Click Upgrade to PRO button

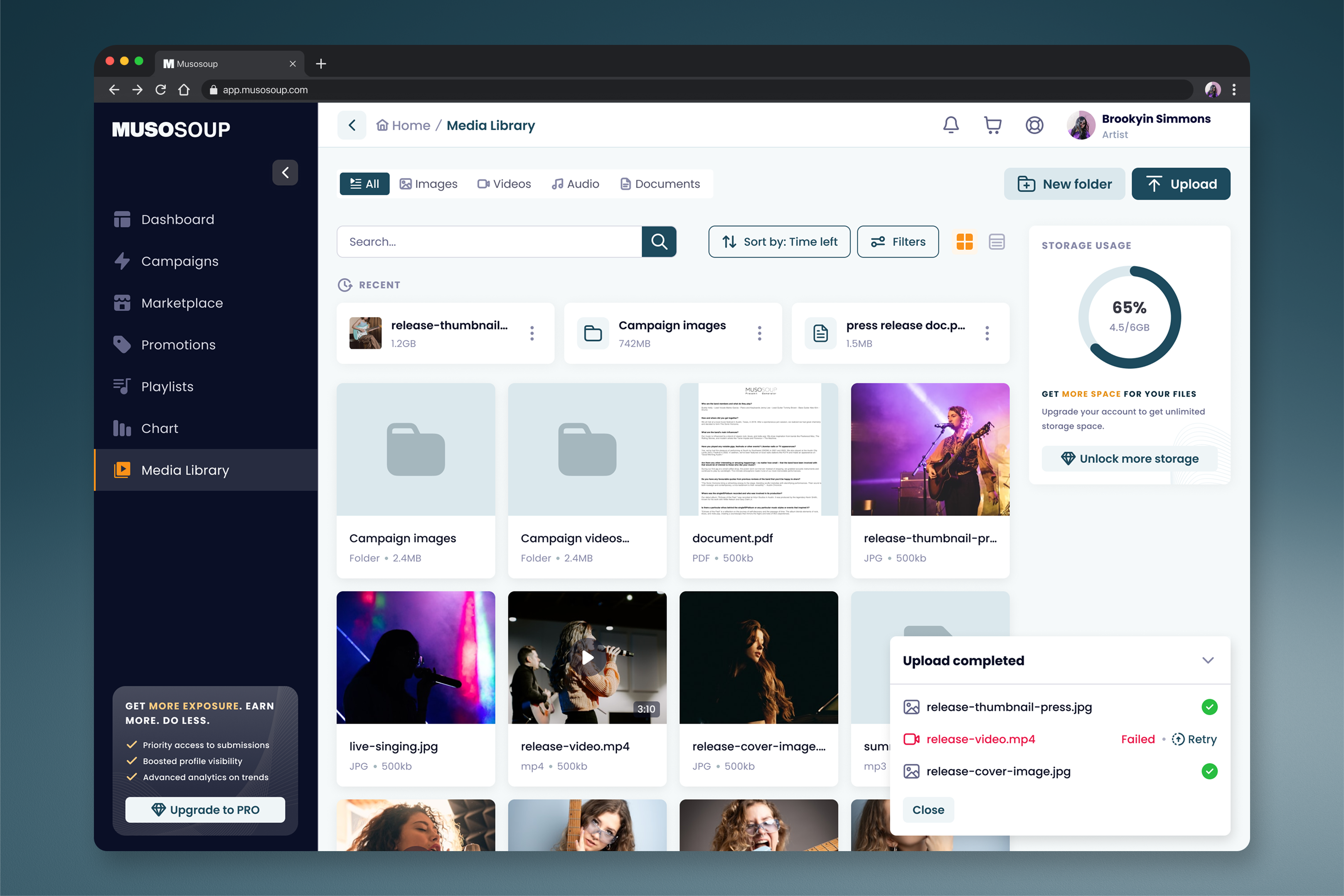[x=205, y=810]
